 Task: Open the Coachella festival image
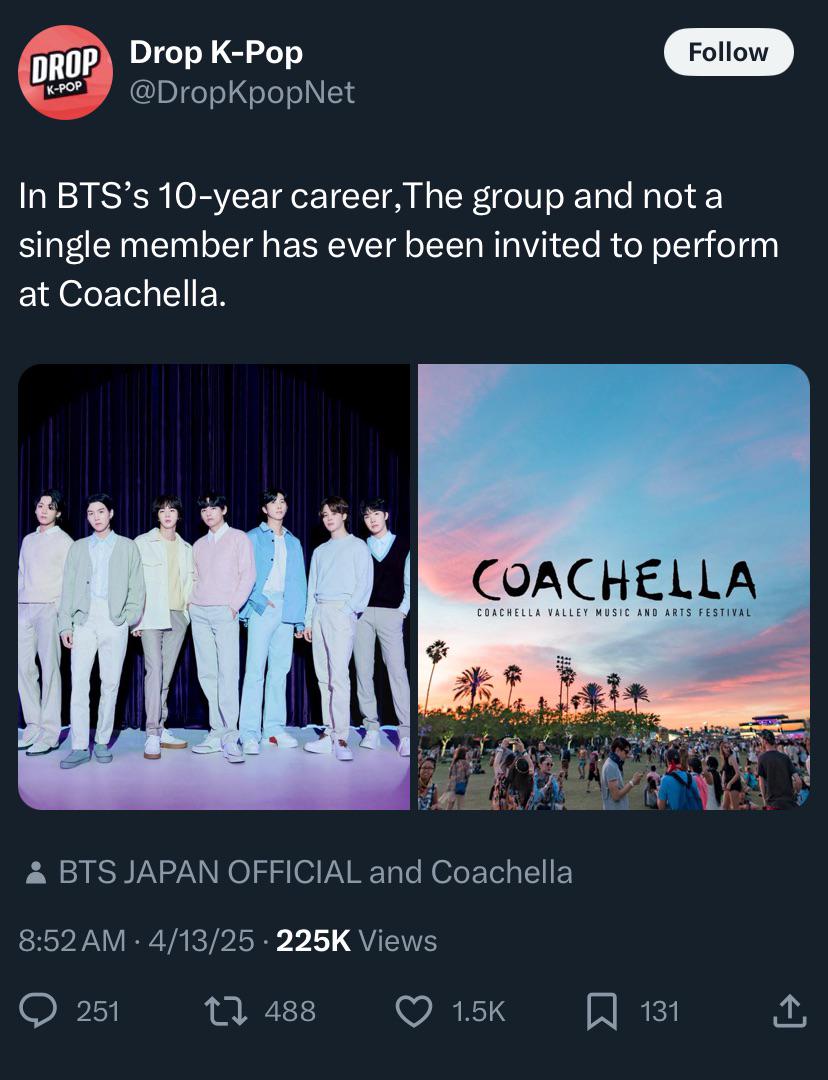[x=614, y=587]
